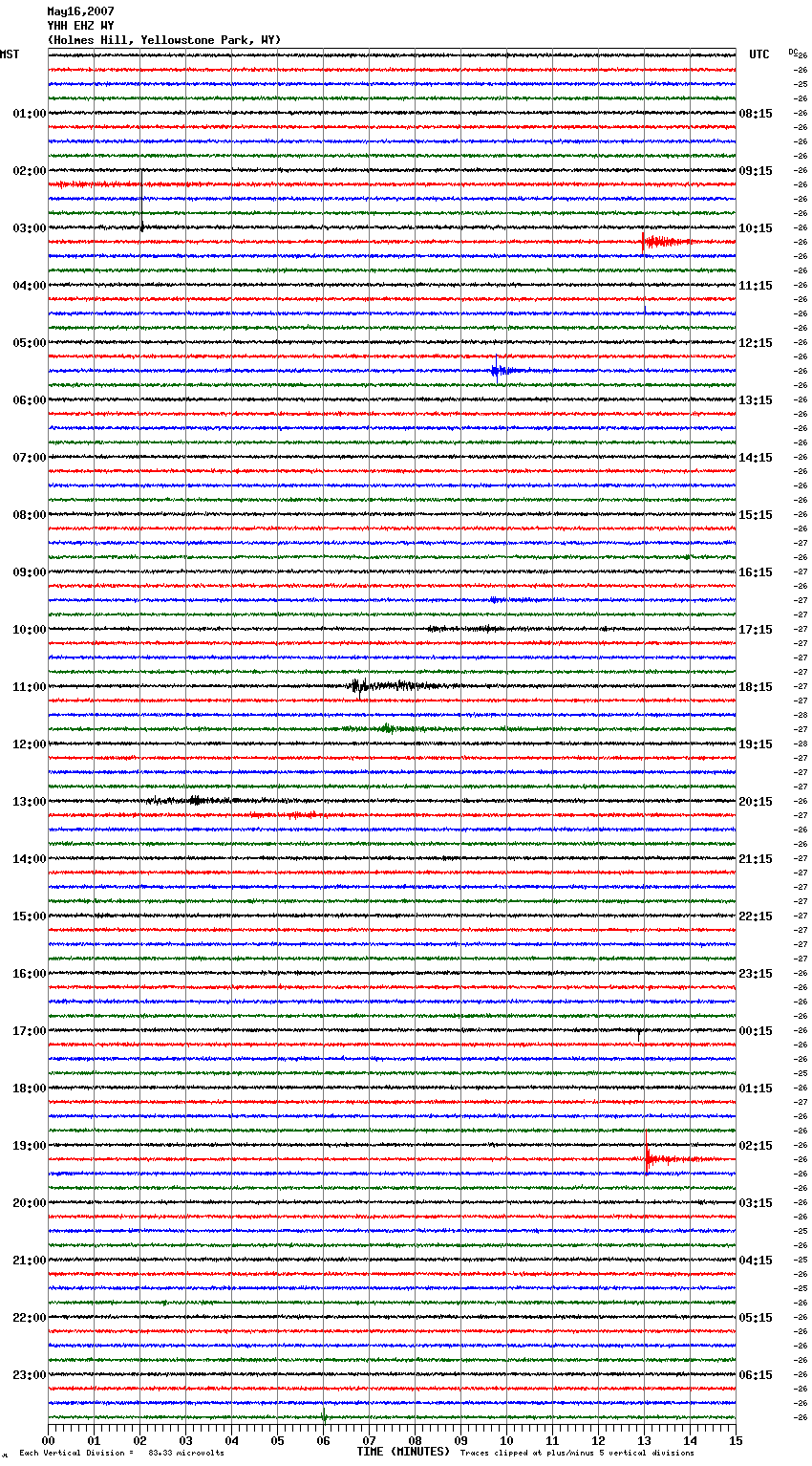Select the 23:00 MST time label

click(x=29, y=1375)
